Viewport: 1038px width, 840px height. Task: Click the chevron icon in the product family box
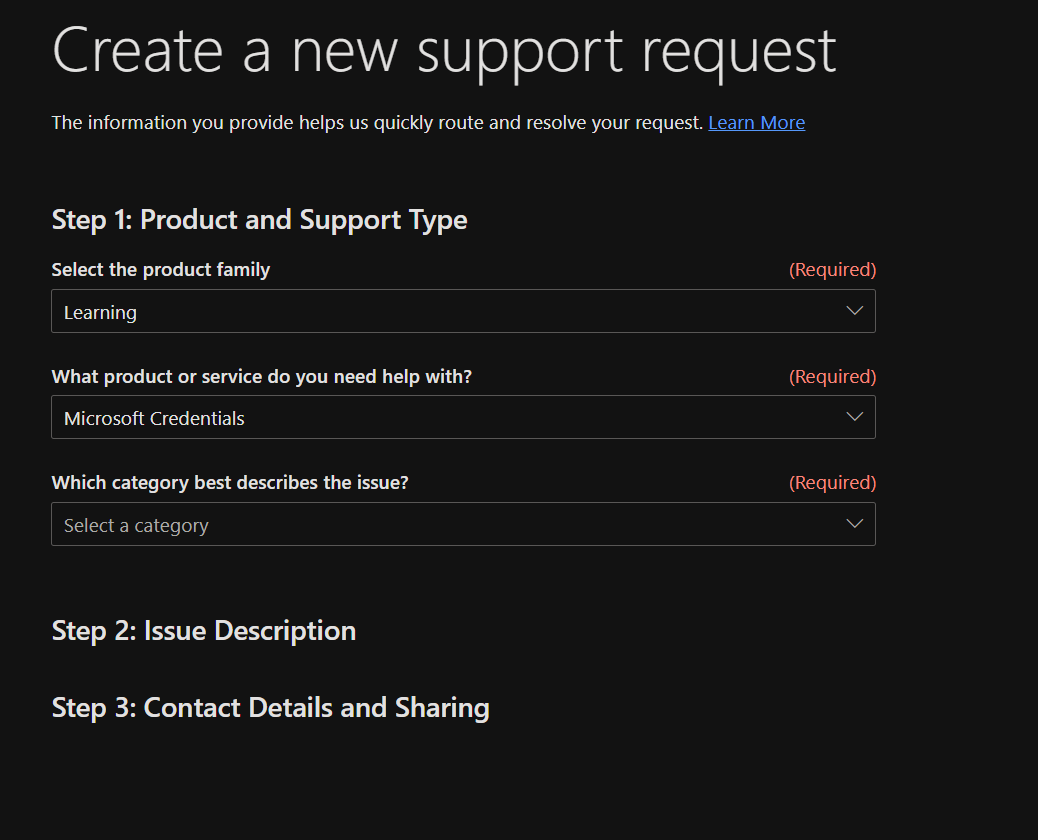[x=854, y=311]
